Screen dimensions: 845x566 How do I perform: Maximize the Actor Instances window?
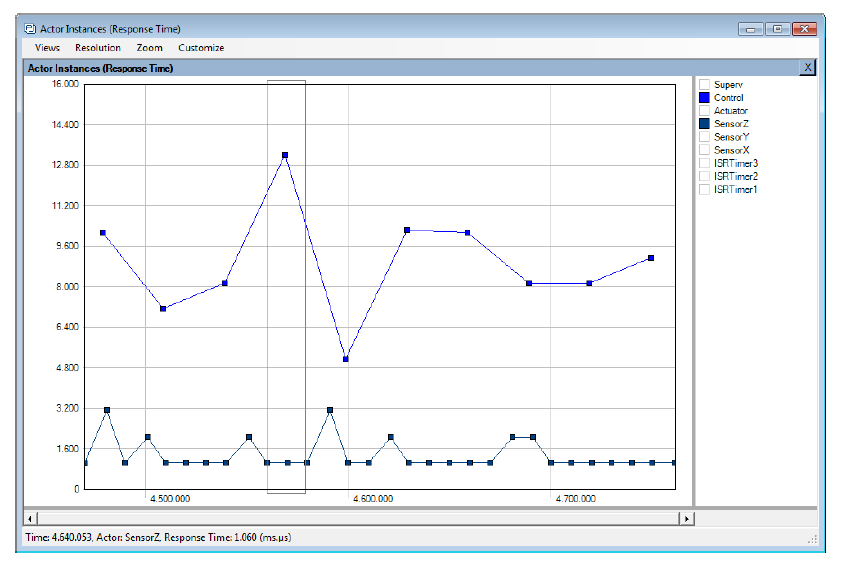point(776,29)
